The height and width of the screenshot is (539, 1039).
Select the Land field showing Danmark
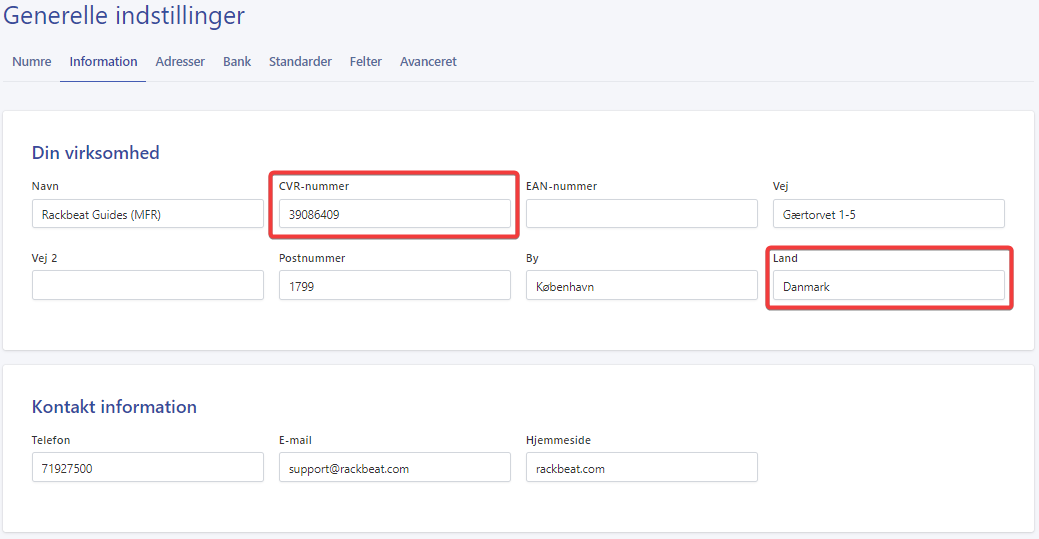coord(888,286)
